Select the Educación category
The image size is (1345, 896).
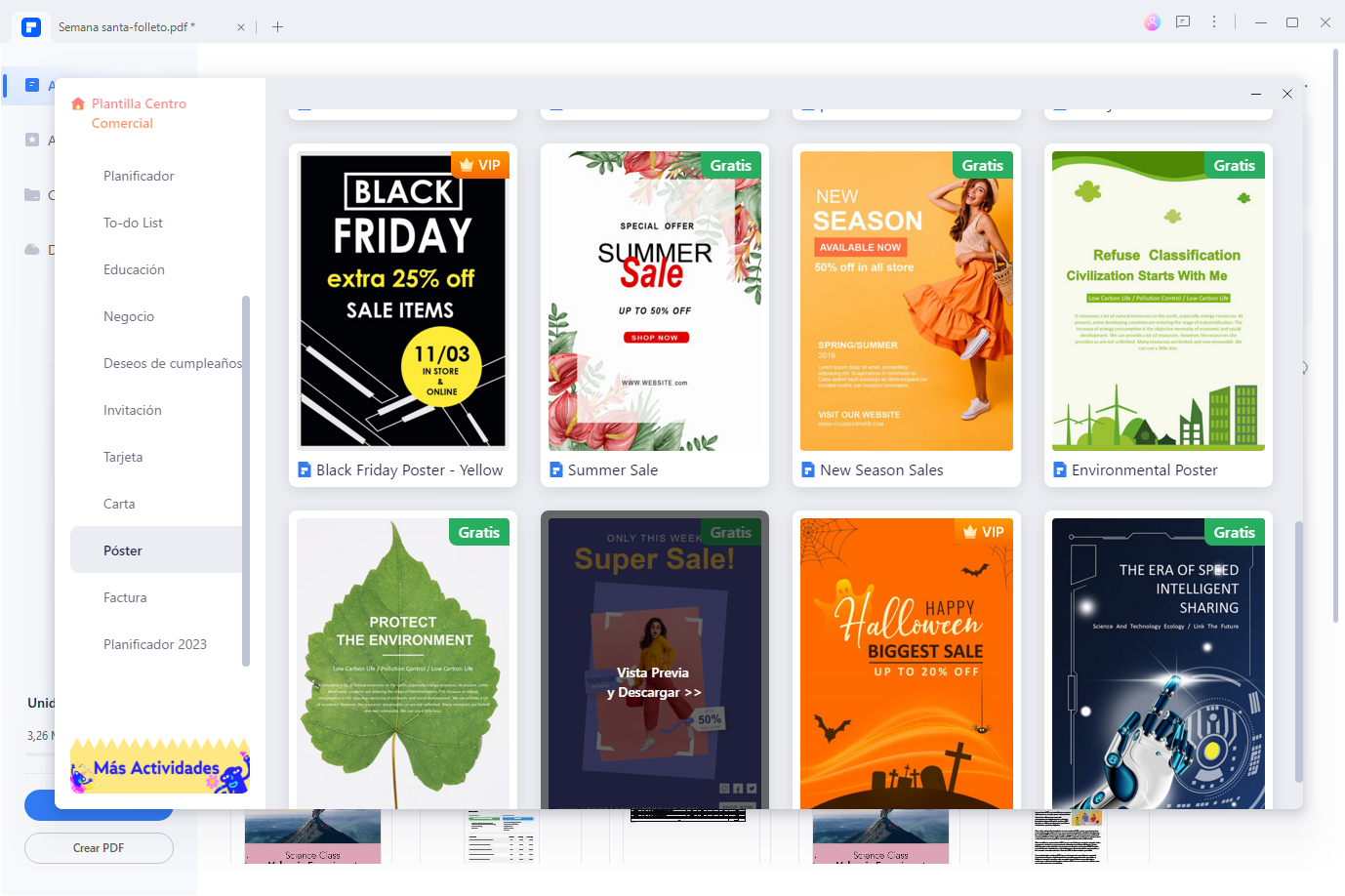tap(134, 269)
